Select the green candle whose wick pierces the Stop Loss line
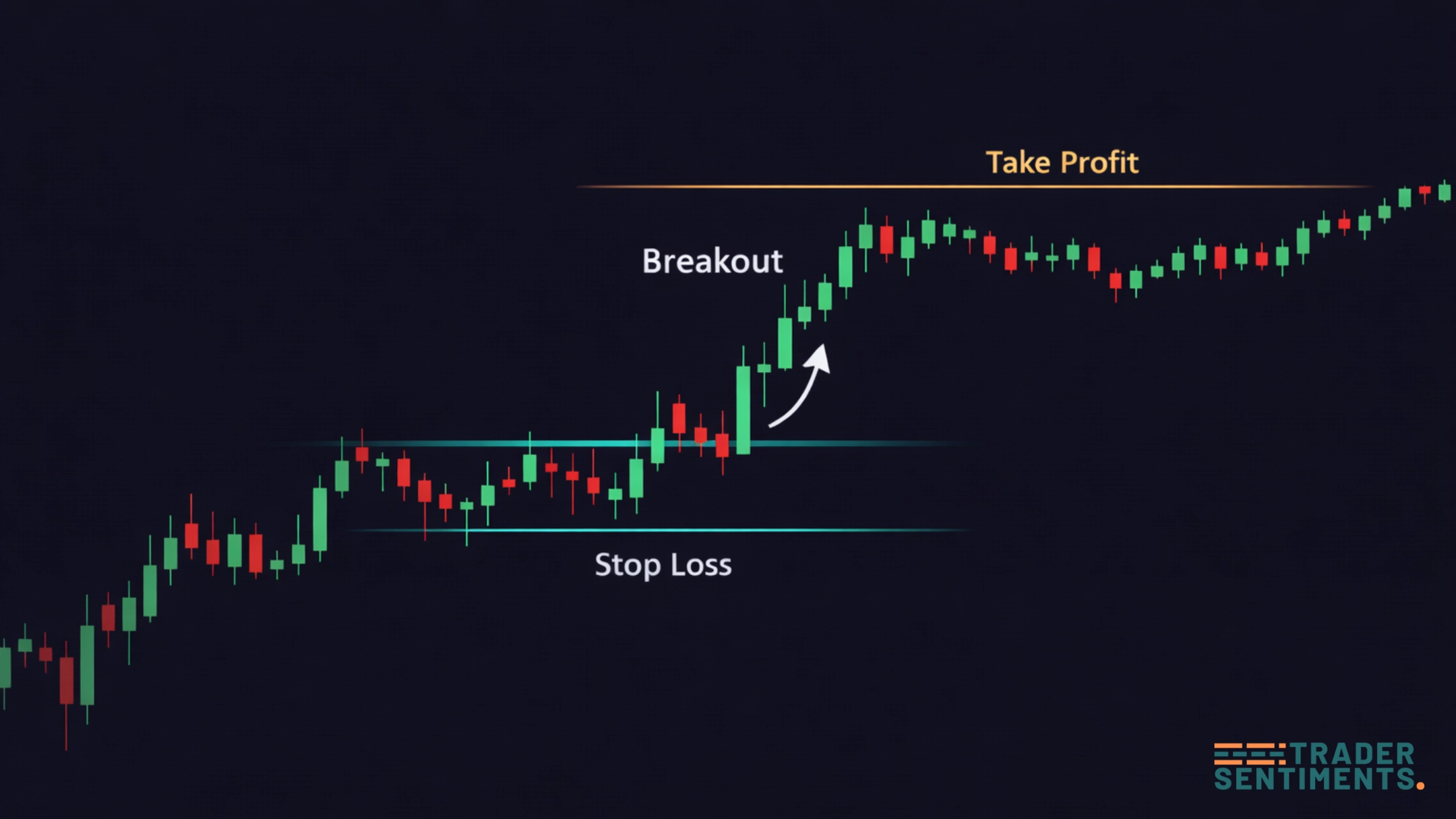This screenshot has width=1456, height=819. [x=466, y=506]
